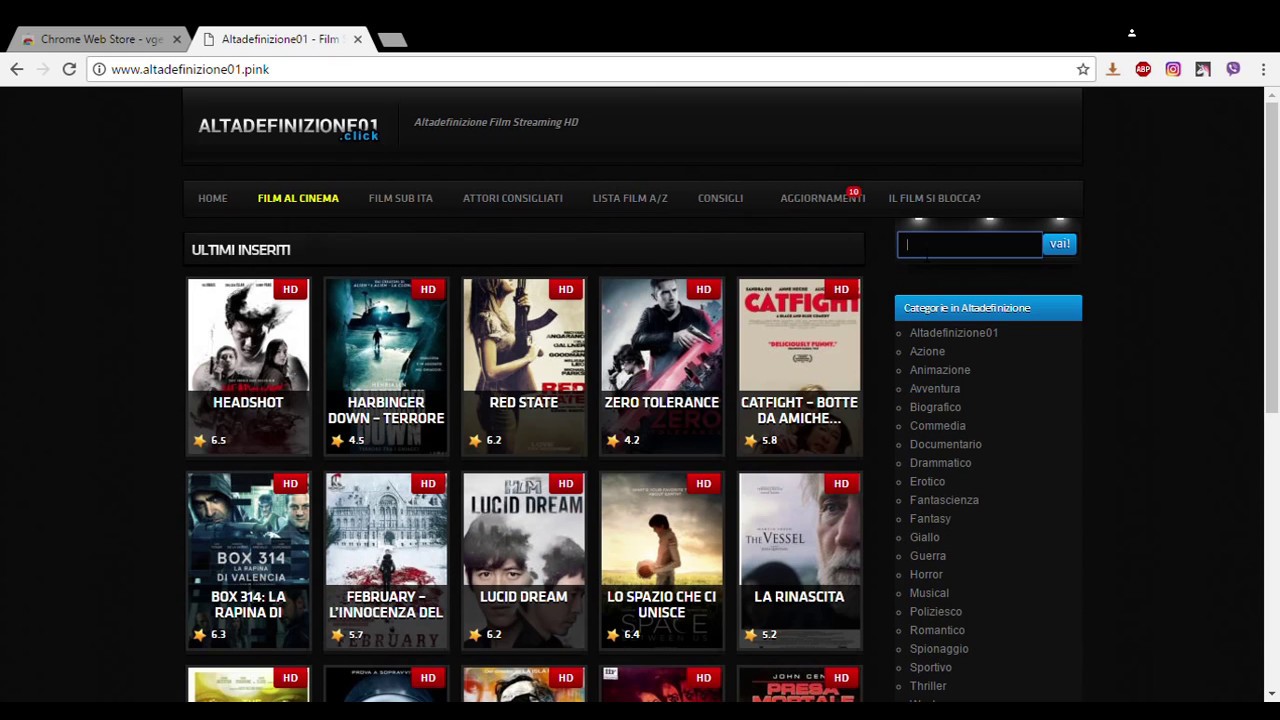Select the Commedia category

937,426
